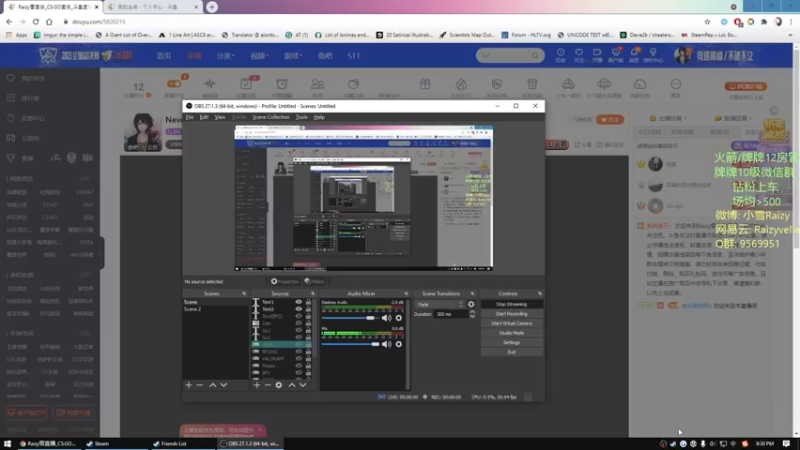This screenshot has height=450, width=800.
Task: Move source up in Sources list
Action: click(x=292, y=385)
